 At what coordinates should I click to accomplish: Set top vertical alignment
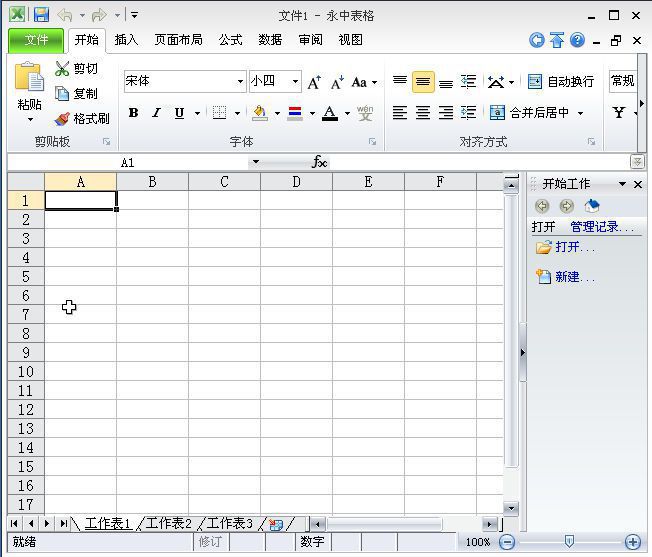tap(400, 80)
